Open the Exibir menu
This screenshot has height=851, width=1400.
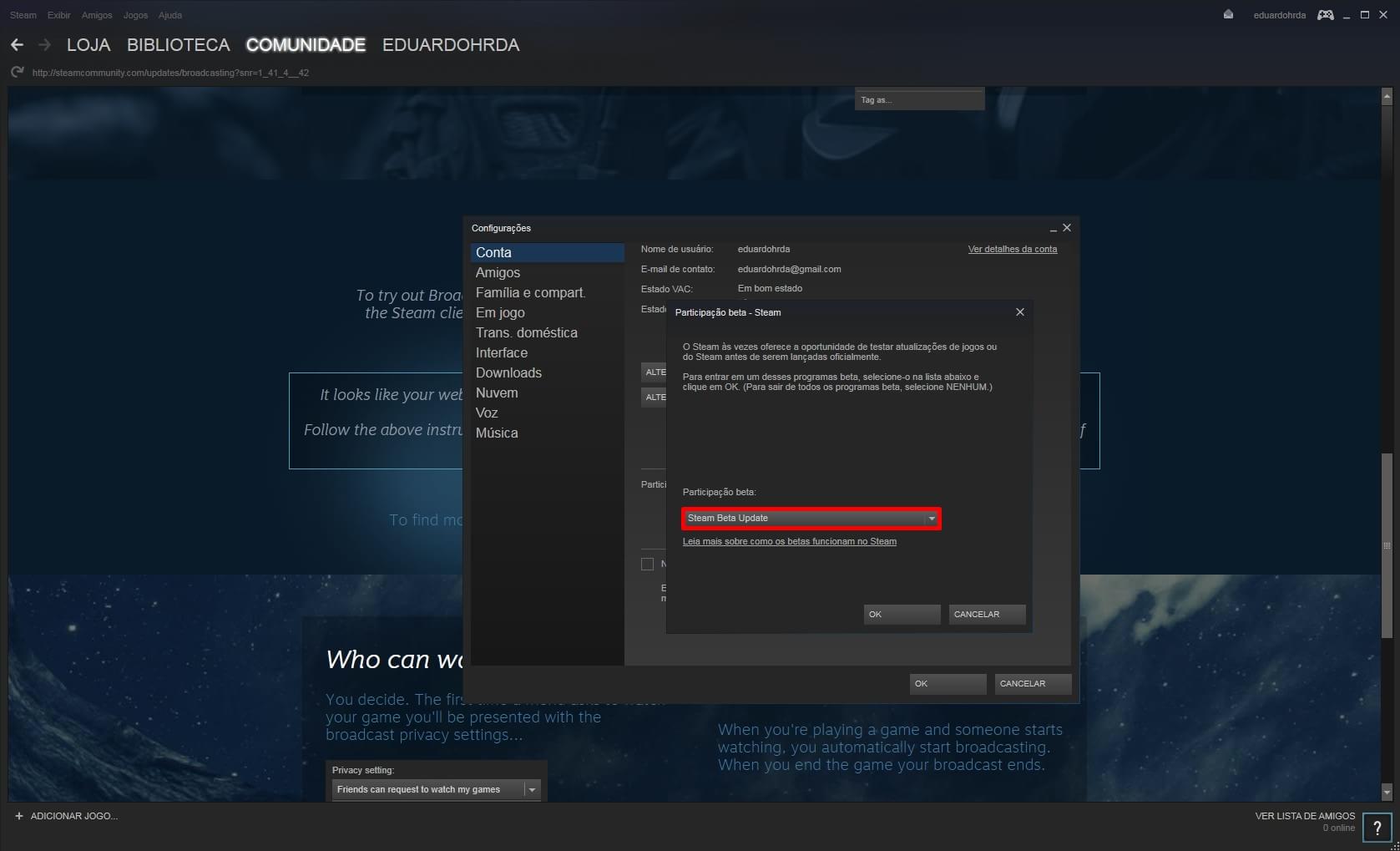(x=59, y=15)
